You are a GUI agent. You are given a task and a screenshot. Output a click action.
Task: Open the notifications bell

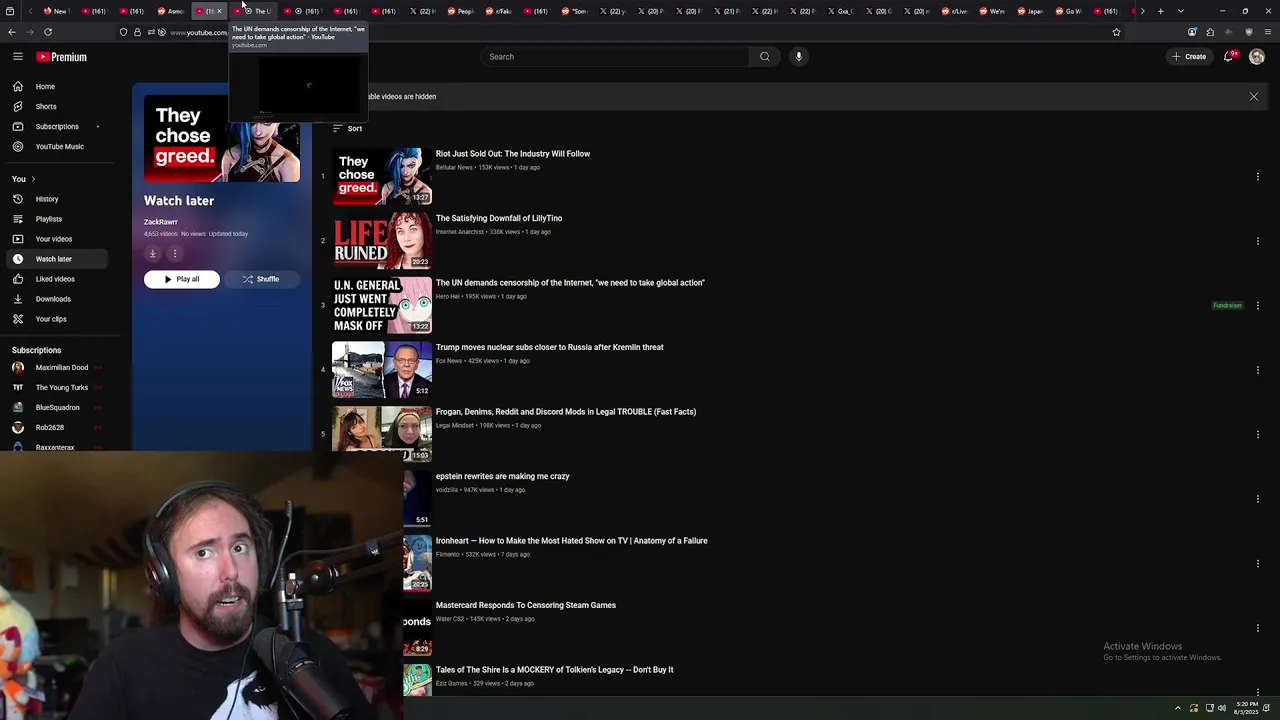tap(1229, 57)
